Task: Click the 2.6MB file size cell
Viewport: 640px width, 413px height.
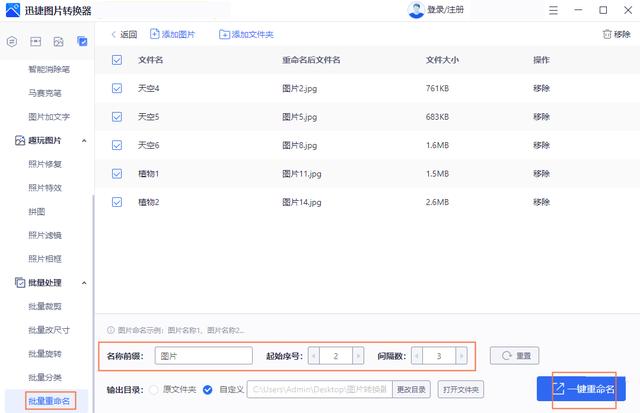Action: [437, 202]
